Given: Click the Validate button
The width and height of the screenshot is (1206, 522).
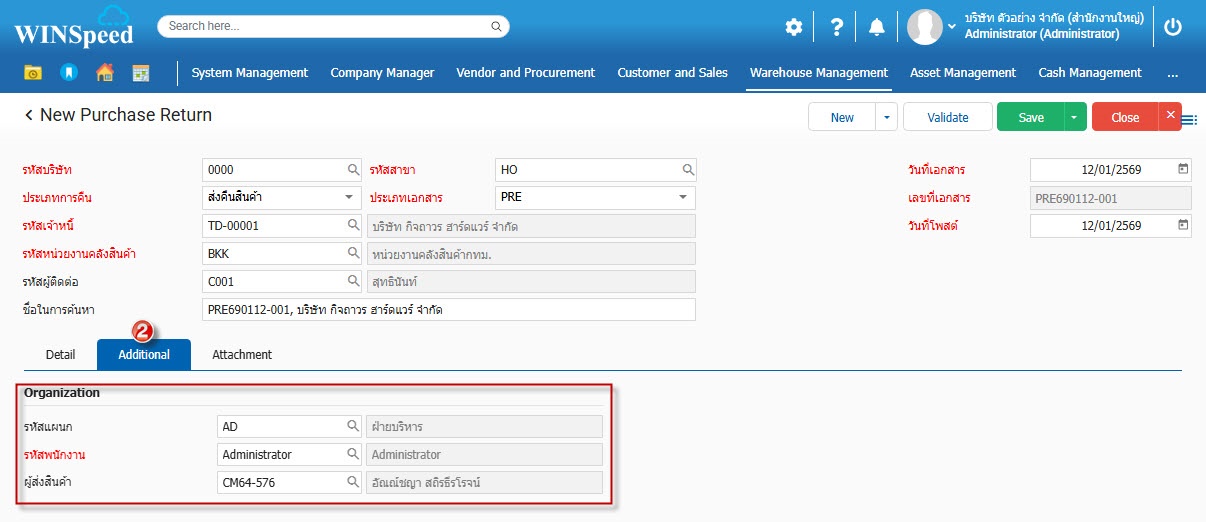Looking at the screenshot, I should [x=947, y=117].
